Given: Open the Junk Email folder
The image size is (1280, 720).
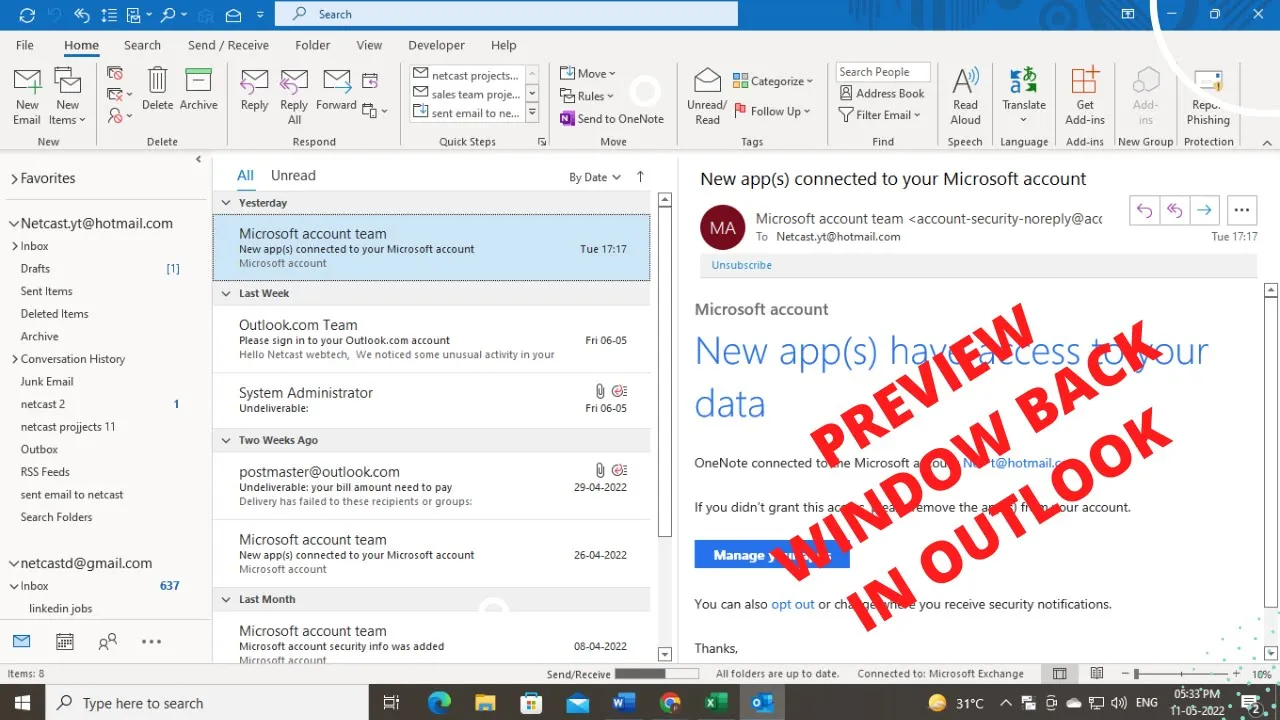Looking at the screenshot, I should [x=47, y=381].
